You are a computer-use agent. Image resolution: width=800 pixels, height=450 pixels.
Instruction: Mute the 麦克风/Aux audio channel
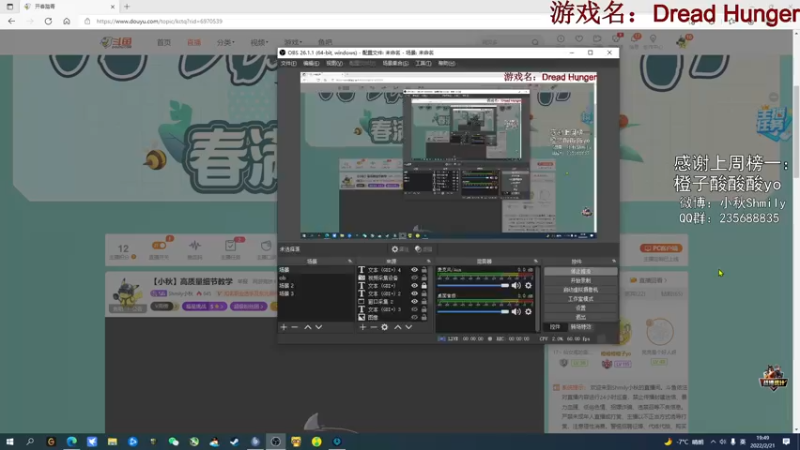tap(516, 286)
